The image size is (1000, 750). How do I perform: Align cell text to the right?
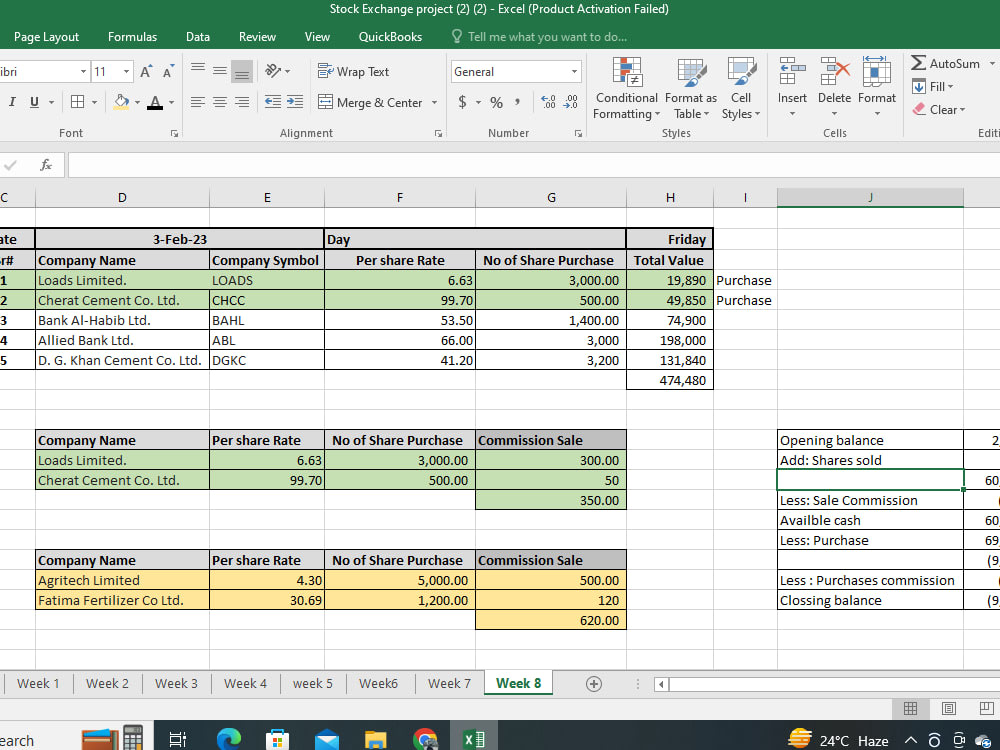pyautogui.click(x=242, y=102)
